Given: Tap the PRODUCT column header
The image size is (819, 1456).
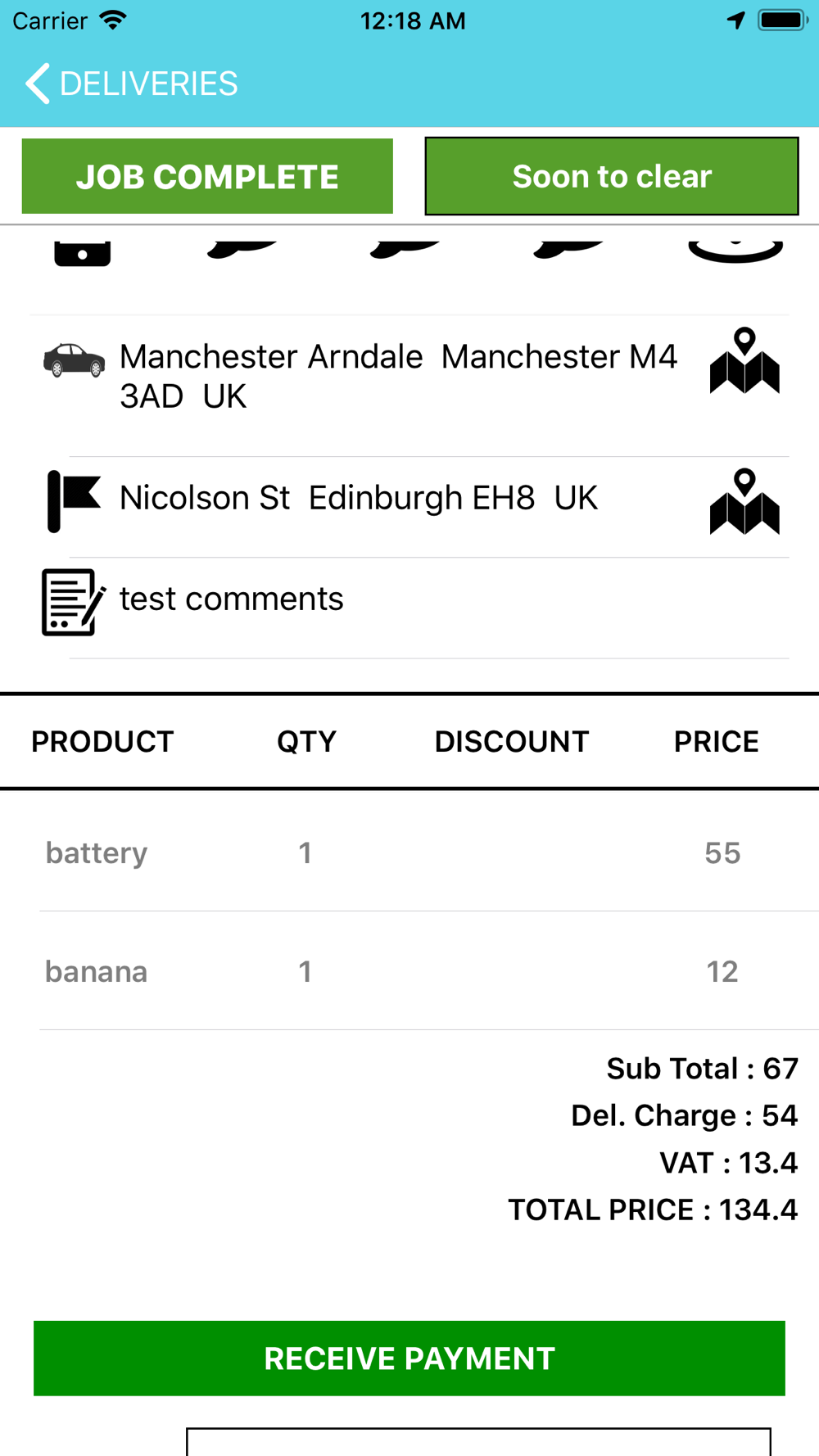Looking at the screenshot, I should coord(102,742).
